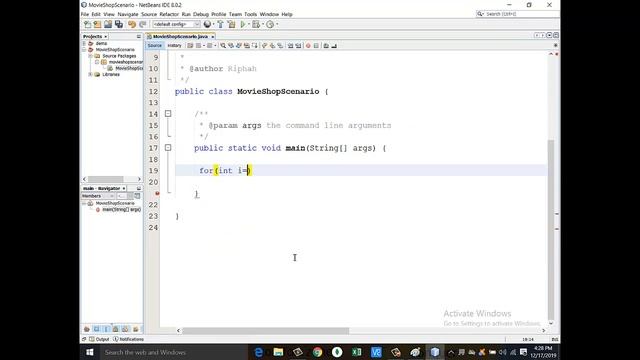Select the MovieShopScenario.java editor tab

(180, 37)
